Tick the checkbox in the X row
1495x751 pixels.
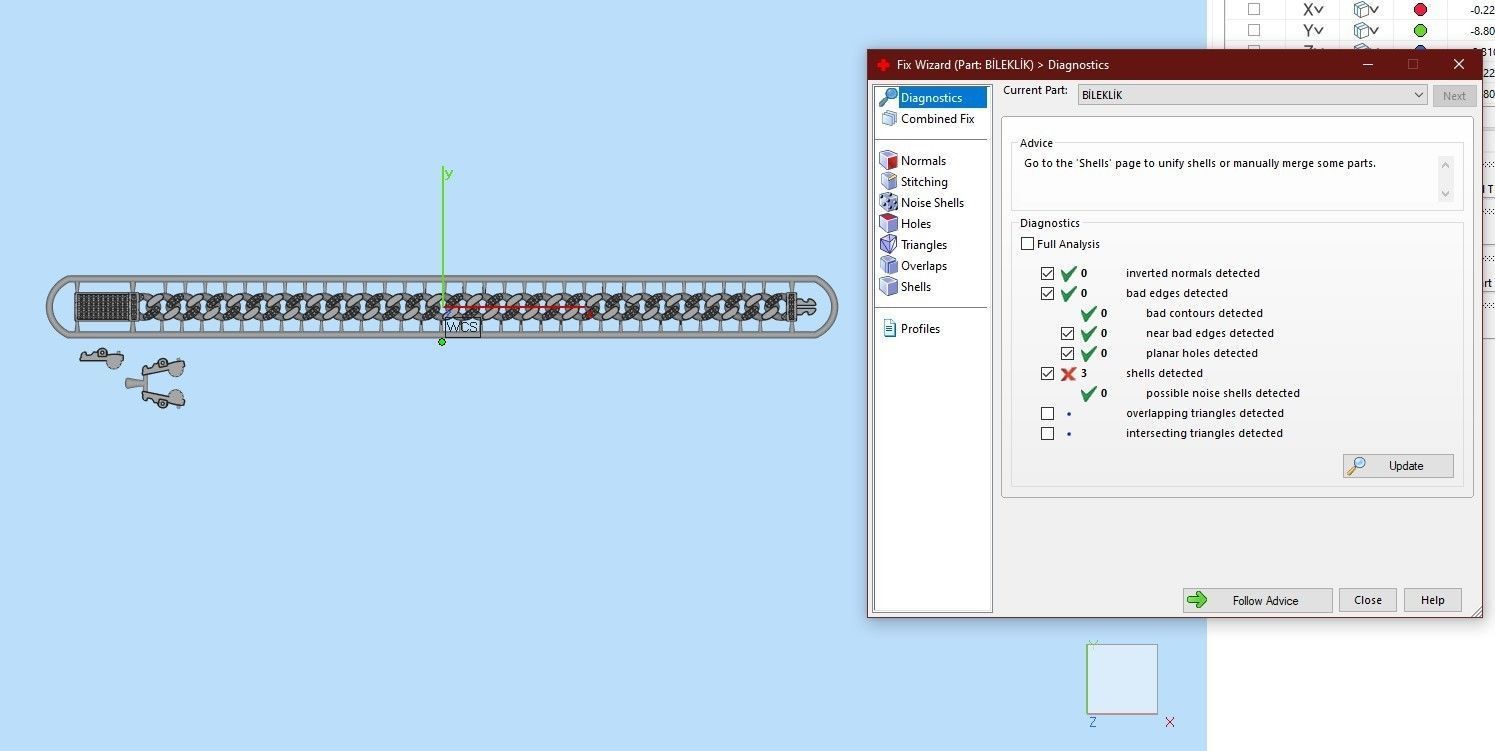pyautogui.click(x=1253, y=9)
